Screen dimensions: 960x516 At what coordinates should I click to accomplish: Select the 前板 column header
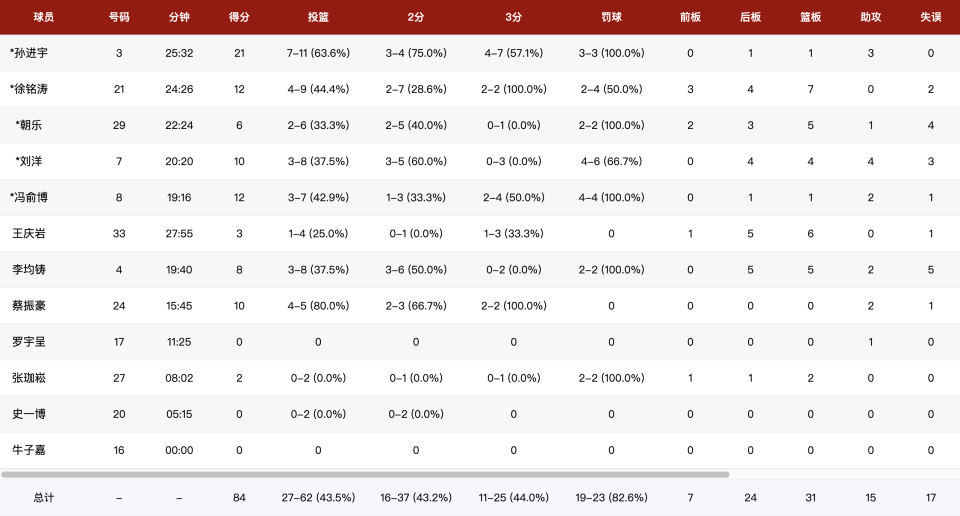690,17
